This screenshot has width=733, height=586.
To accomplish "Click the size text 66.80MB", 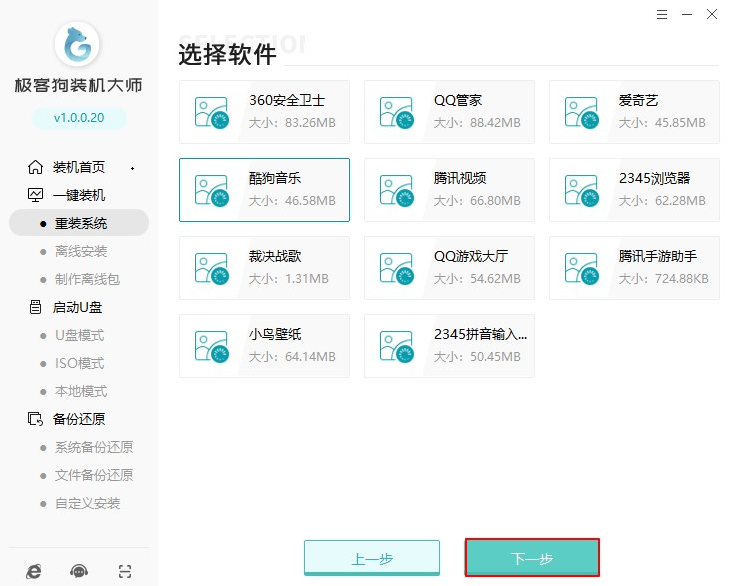I will tap(495, 201).
